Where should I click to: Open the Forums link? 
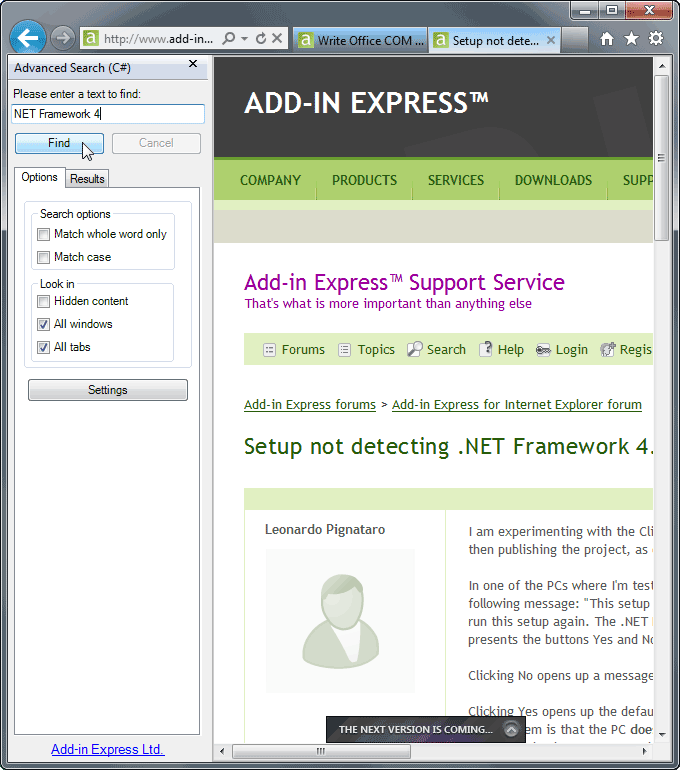(x=303, y=350)
